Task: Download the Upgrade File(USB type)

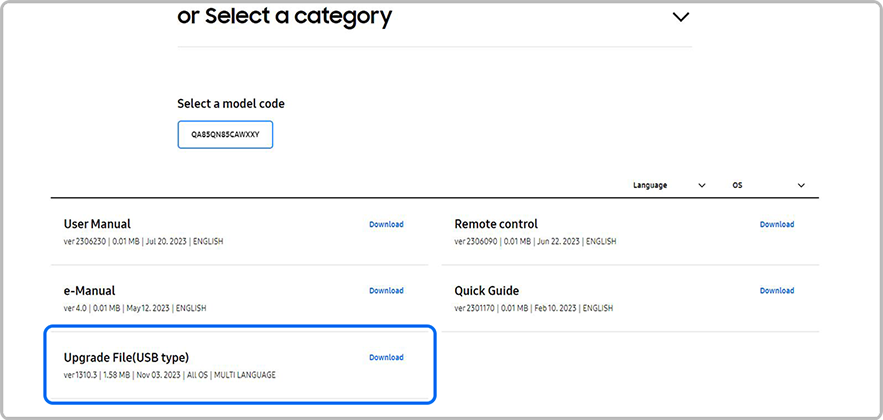Action: pyautogui.click(x=386, y=357)
